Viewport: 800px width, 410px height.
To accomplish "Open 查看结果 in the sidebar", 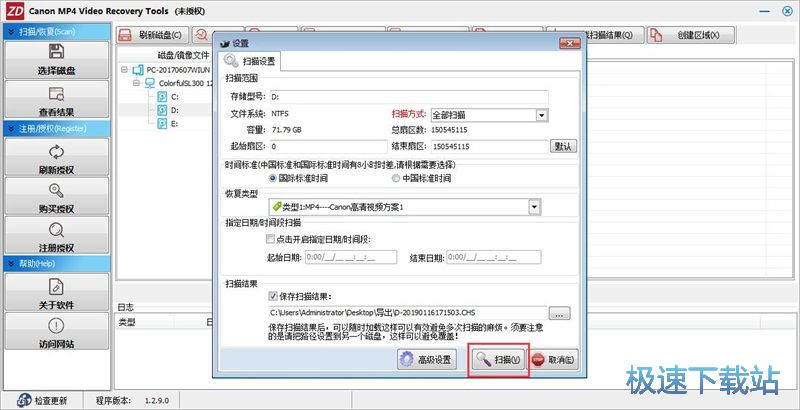I will tap(57, 100).
